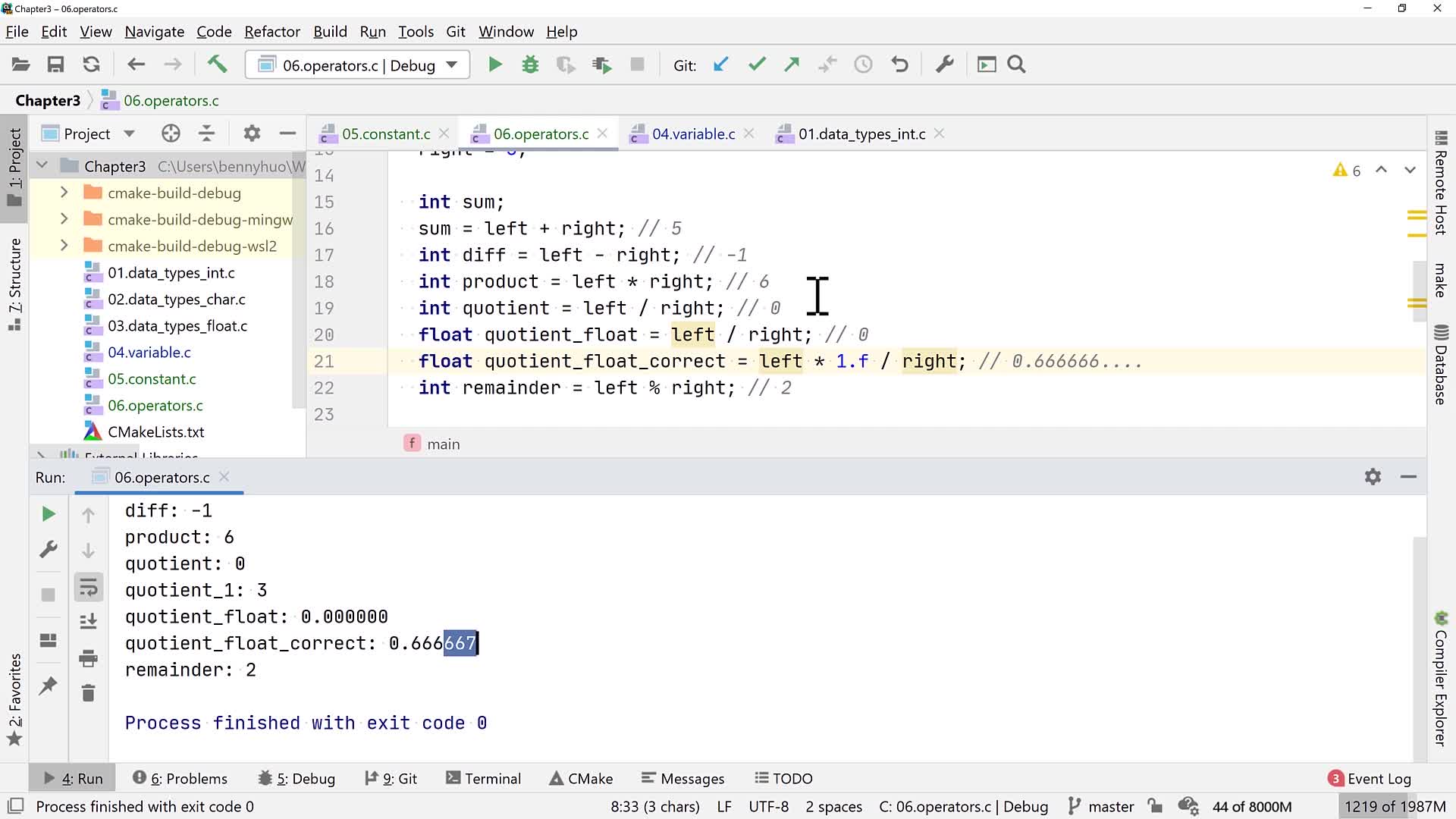The image size is (1456, 819).
Task: Open the Project view dropdown
Action: click(x=129, y=133)
